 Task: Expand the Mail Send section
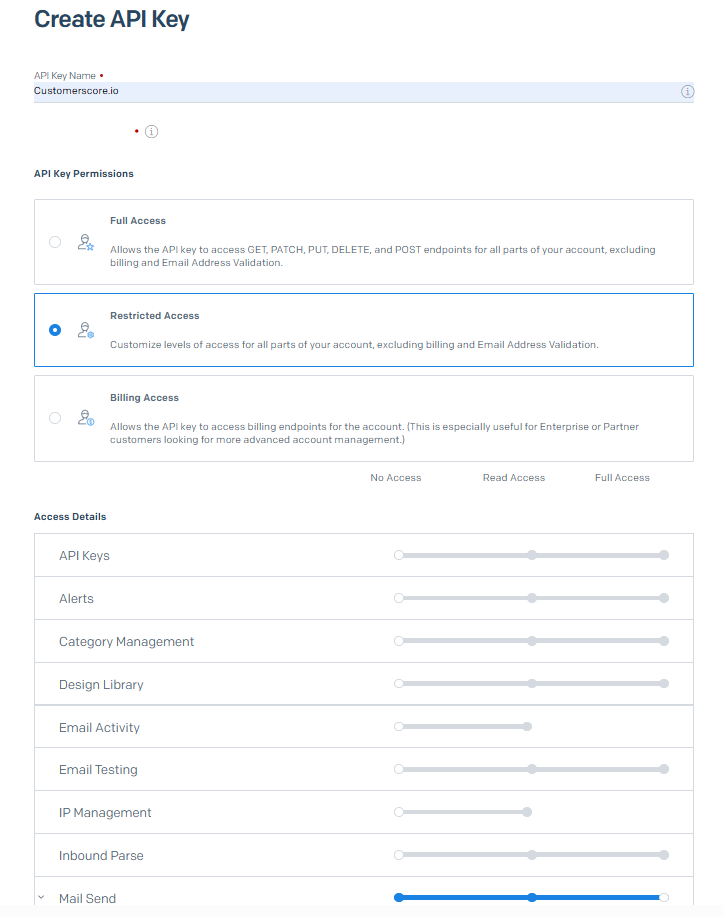coord(41,897)
